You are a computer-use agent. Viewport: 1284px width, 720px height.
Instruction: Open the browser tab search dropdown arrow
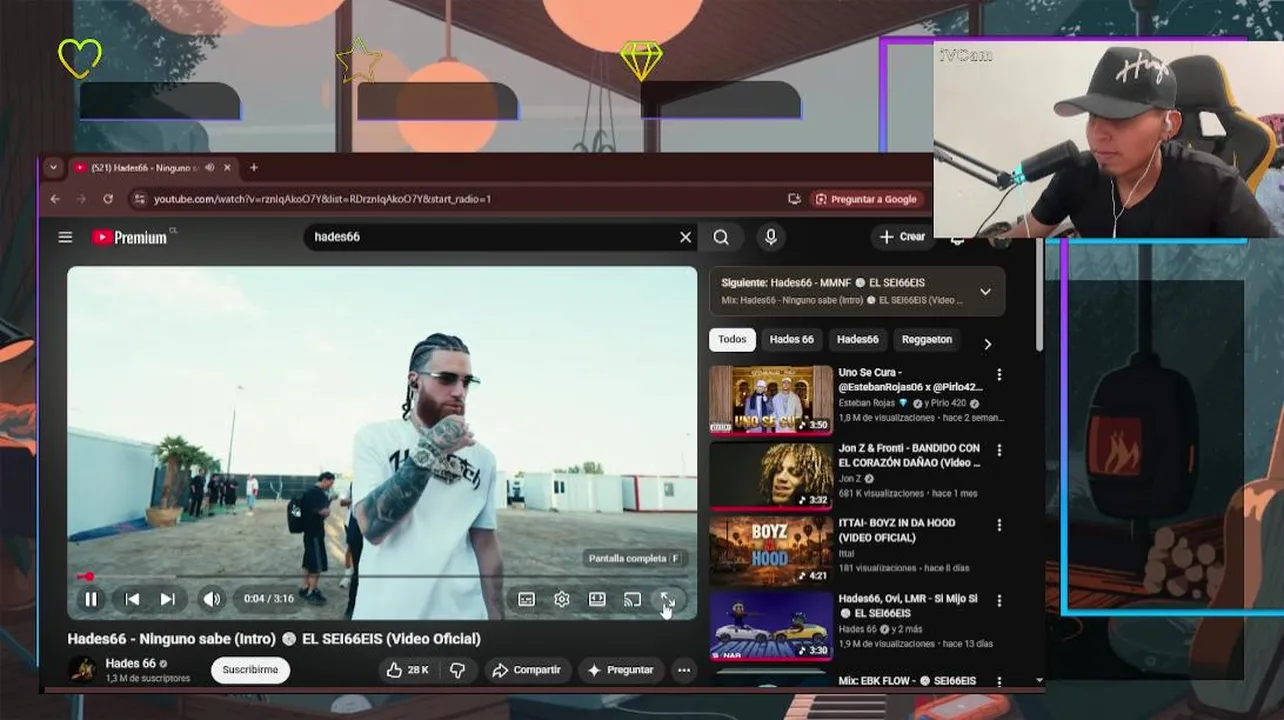tap(53, 168)
